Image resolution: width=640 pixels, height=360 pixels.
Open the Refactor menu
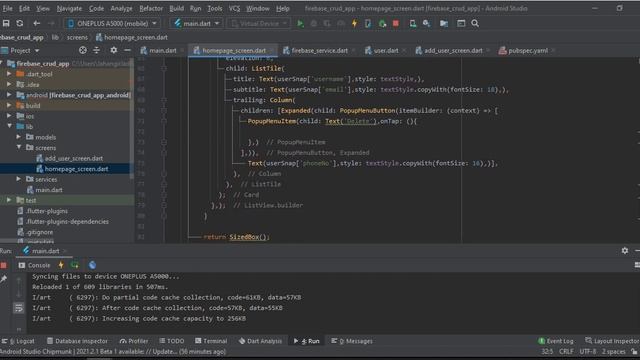pos(151,9)
